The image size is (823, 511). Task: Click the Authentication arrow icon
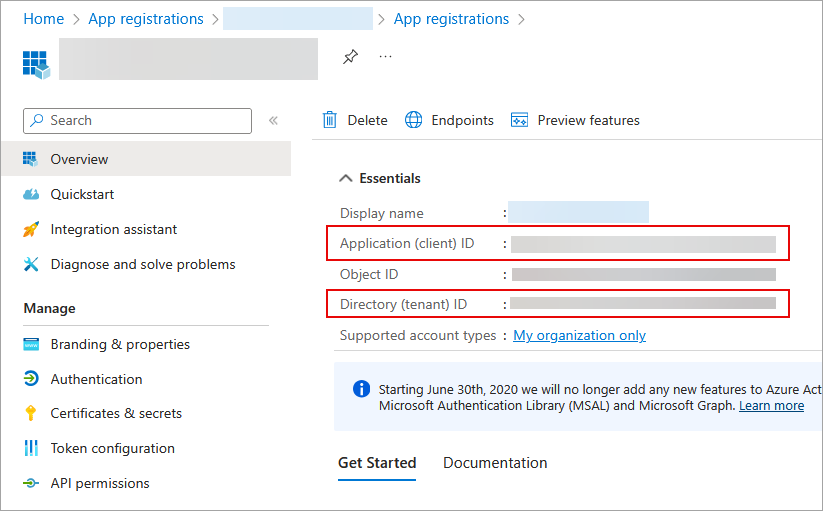[x=31, y=379]
